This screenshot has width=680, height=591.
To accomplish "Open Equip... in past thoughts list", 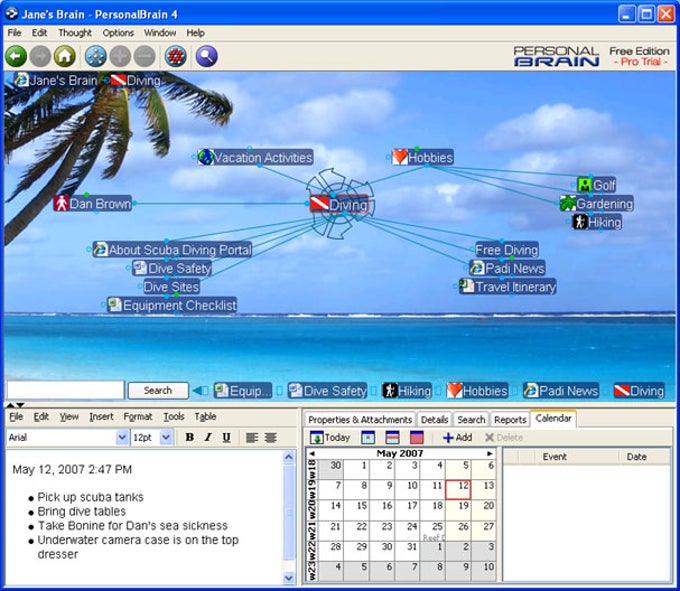I will click(243, 391).
